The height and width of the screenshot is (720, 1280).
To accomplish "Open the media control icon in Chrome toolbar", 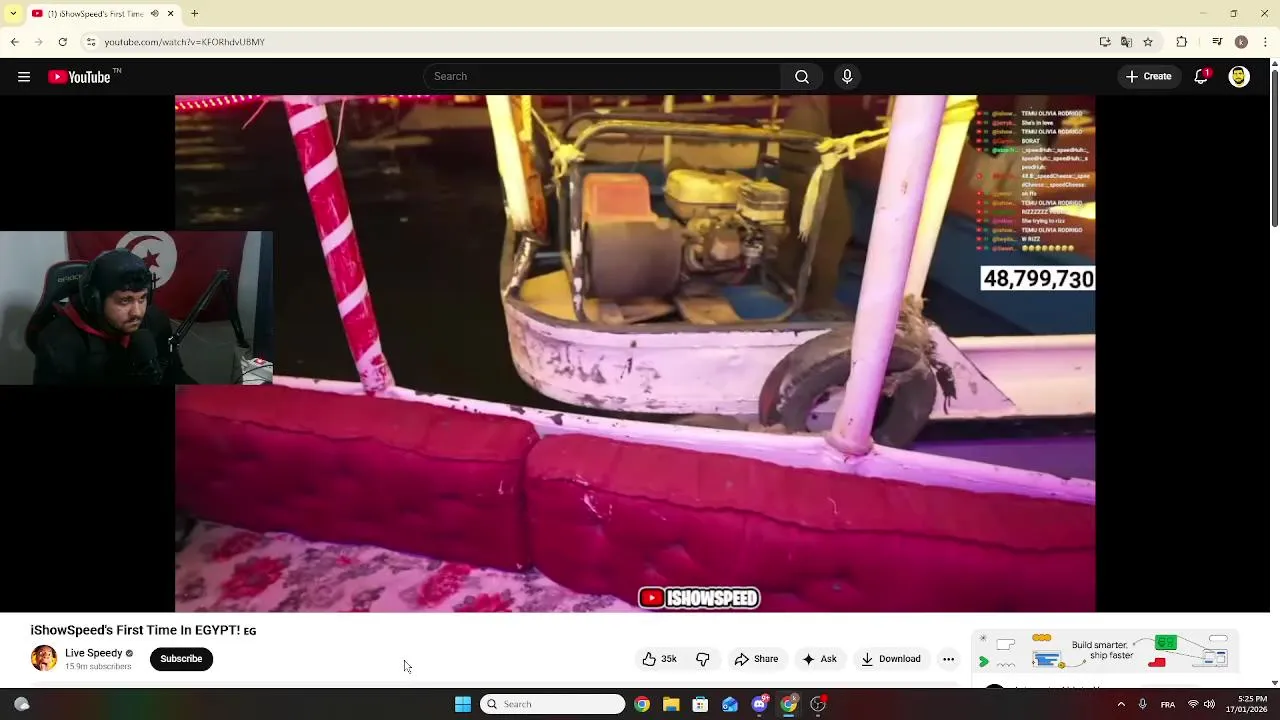I will coord(1217,42).
